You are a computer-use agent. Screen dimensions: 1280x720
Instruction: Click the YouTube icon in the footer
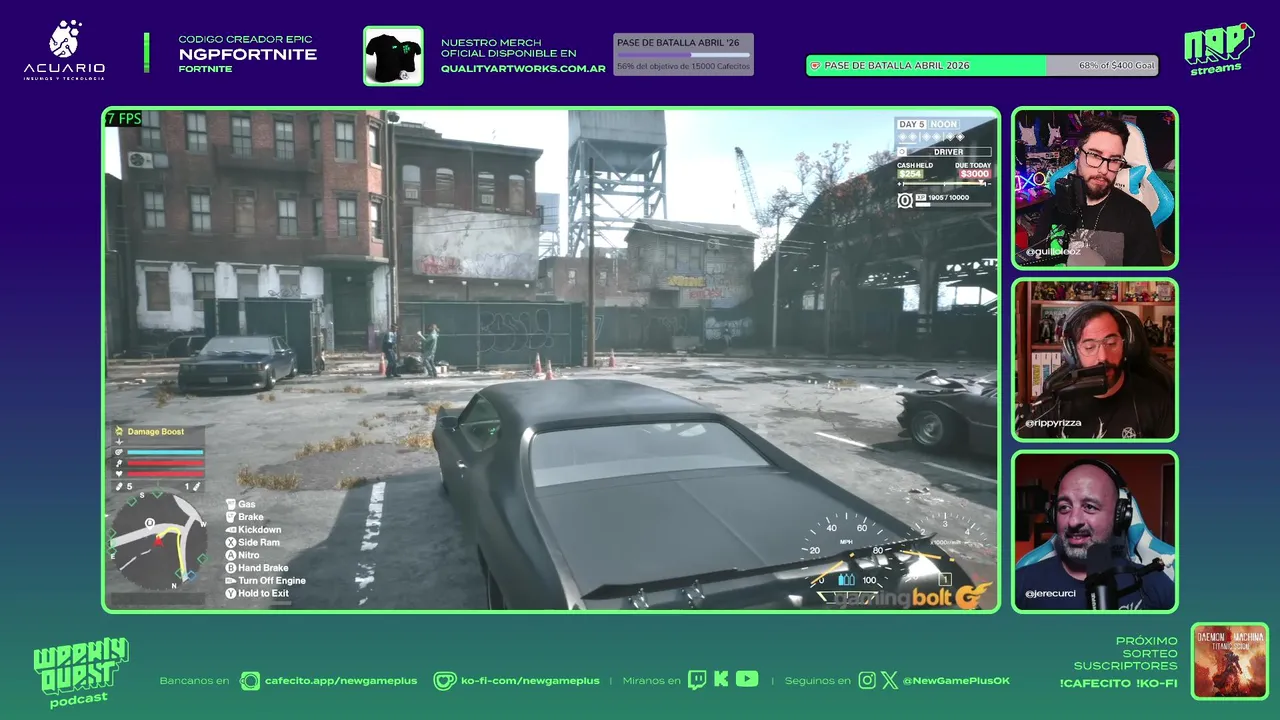pyautogui.click(x=747, y=679)
